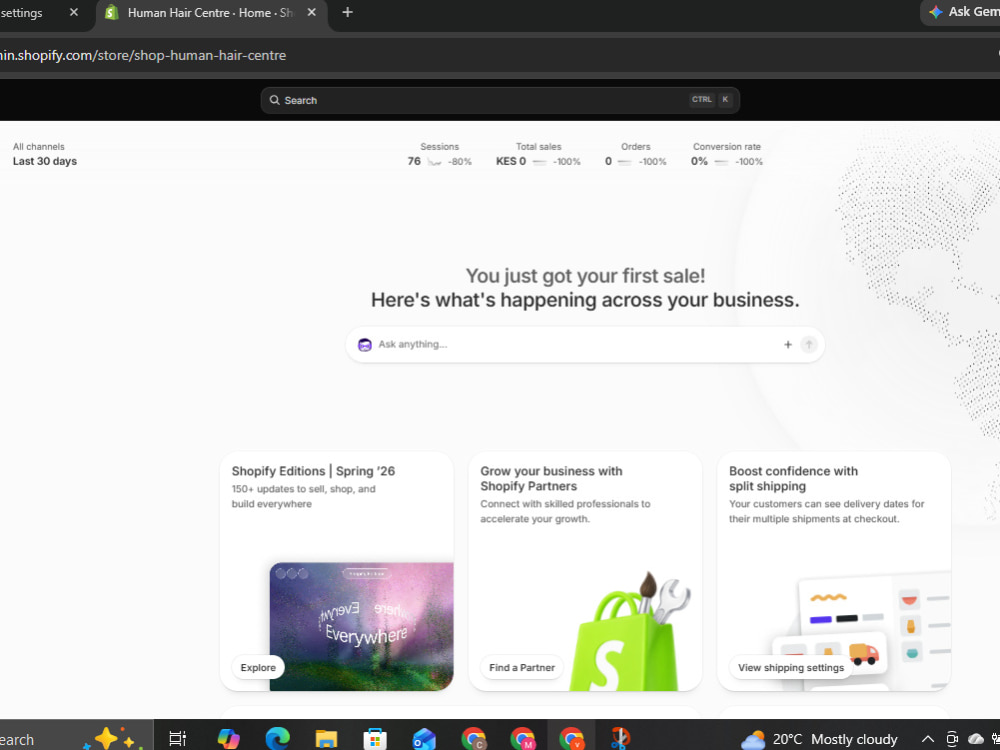Click the active Chrome profile V taskbar icon
The image size is (1000, 750).
coord(571,739)
